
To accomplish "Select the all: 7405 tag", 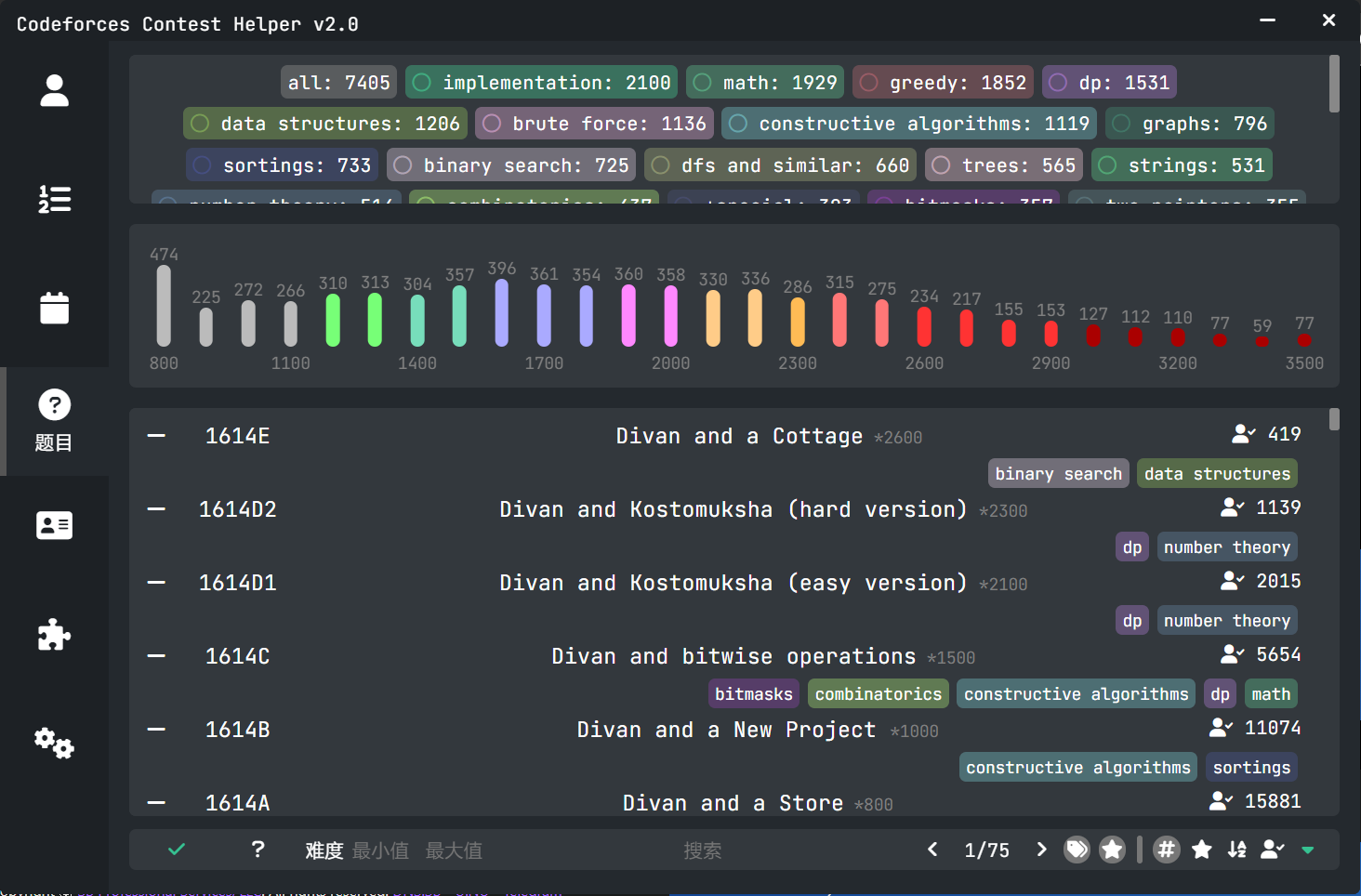I will (x=338, y=83).
